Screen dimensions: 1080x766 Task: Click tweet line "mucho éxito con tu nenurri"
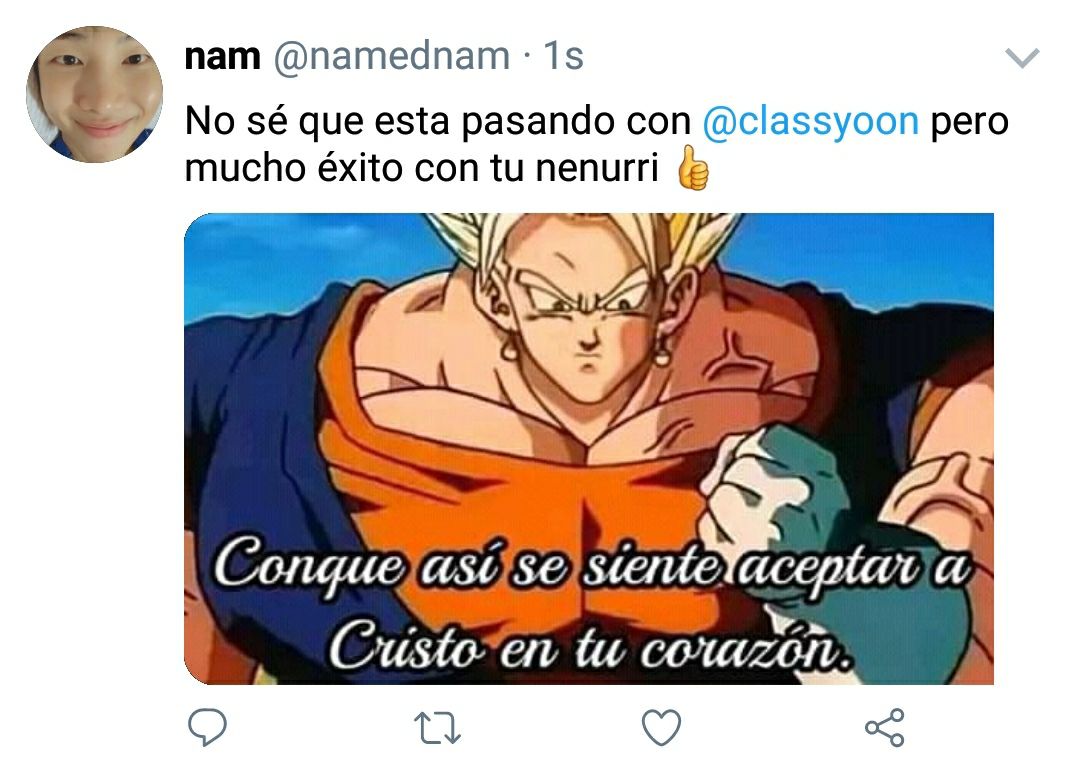(x=422, y=167)
